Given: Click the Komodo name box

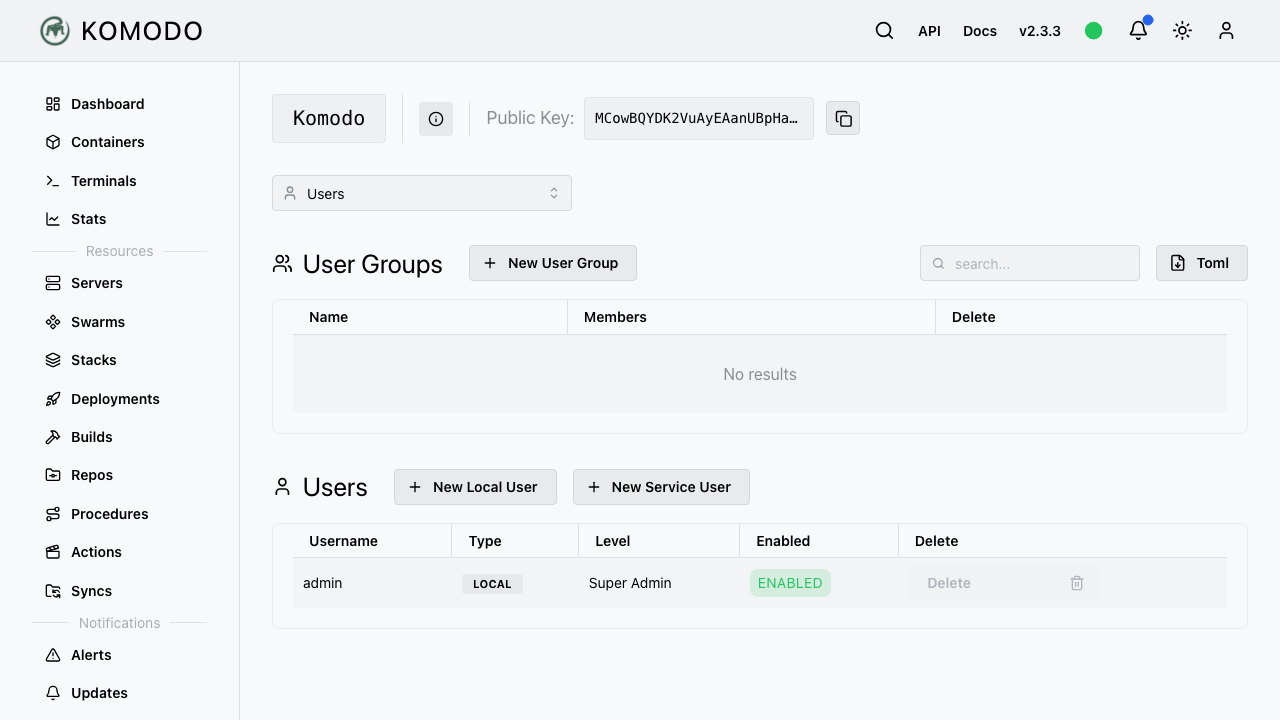Looking at the screenshot, I should pos(329,118).
